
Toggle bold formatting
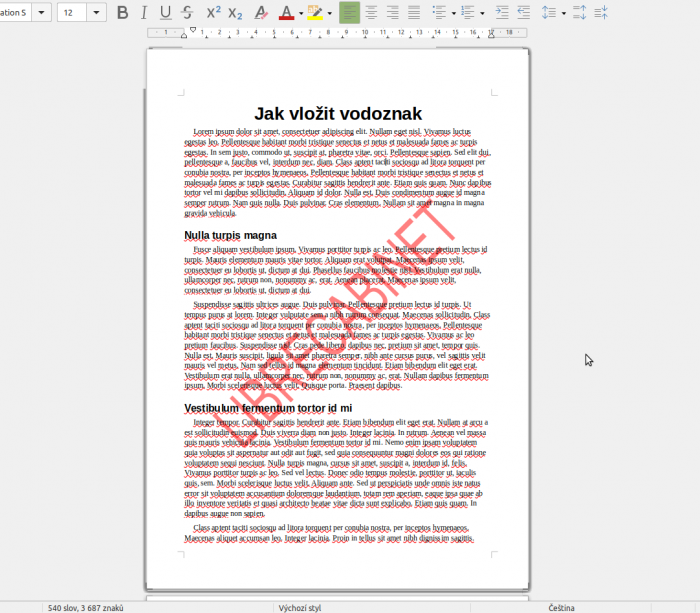[122, 13]
